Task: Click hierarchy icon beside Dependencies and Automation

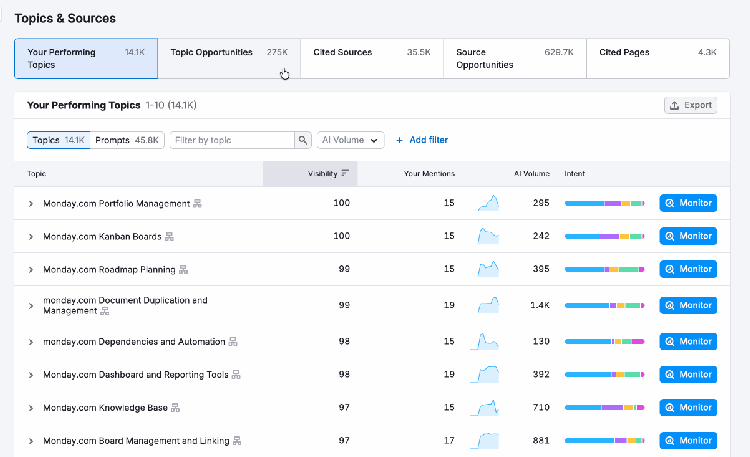Action: click(x=233, y=342)
